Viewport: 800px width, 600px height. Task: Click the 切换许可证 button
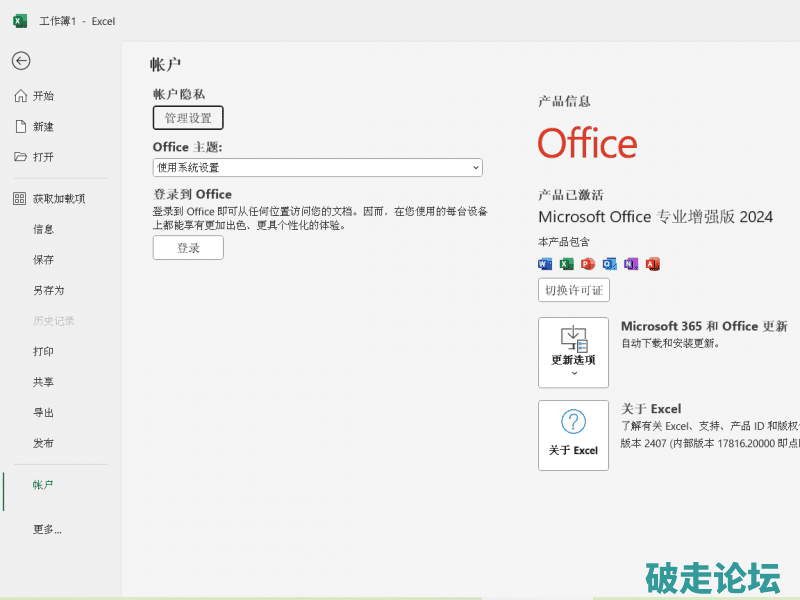[x=573, y=290]
